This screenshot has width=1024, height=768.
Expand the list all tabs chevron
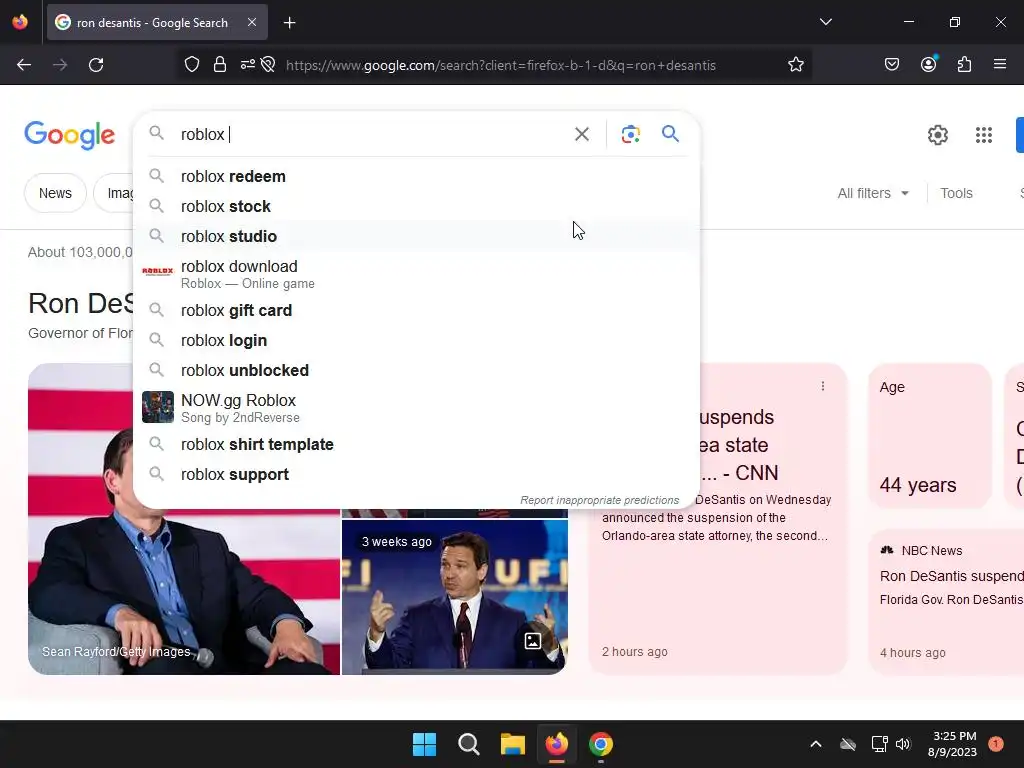point(825,22)
